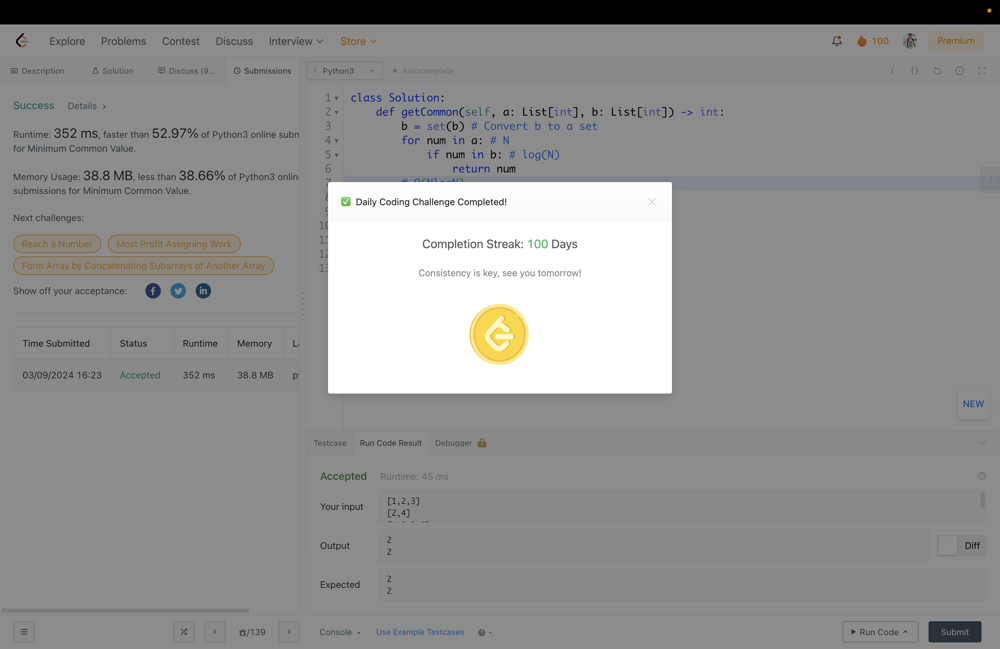Click the notification bell icon
This screenshot has width=1000, height=649.
click(837, 41)
